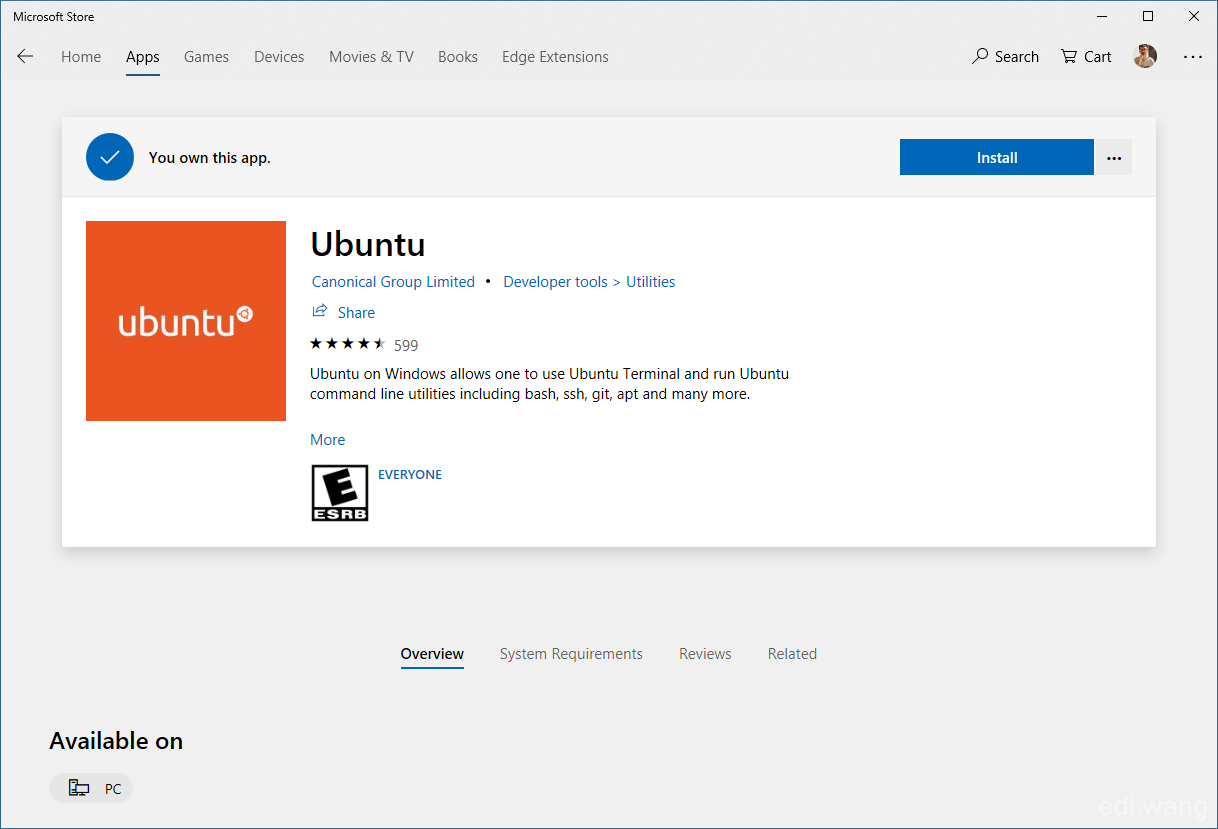
Task: Close the Microsoft Store window
Action: click(x=1194, y=16)
